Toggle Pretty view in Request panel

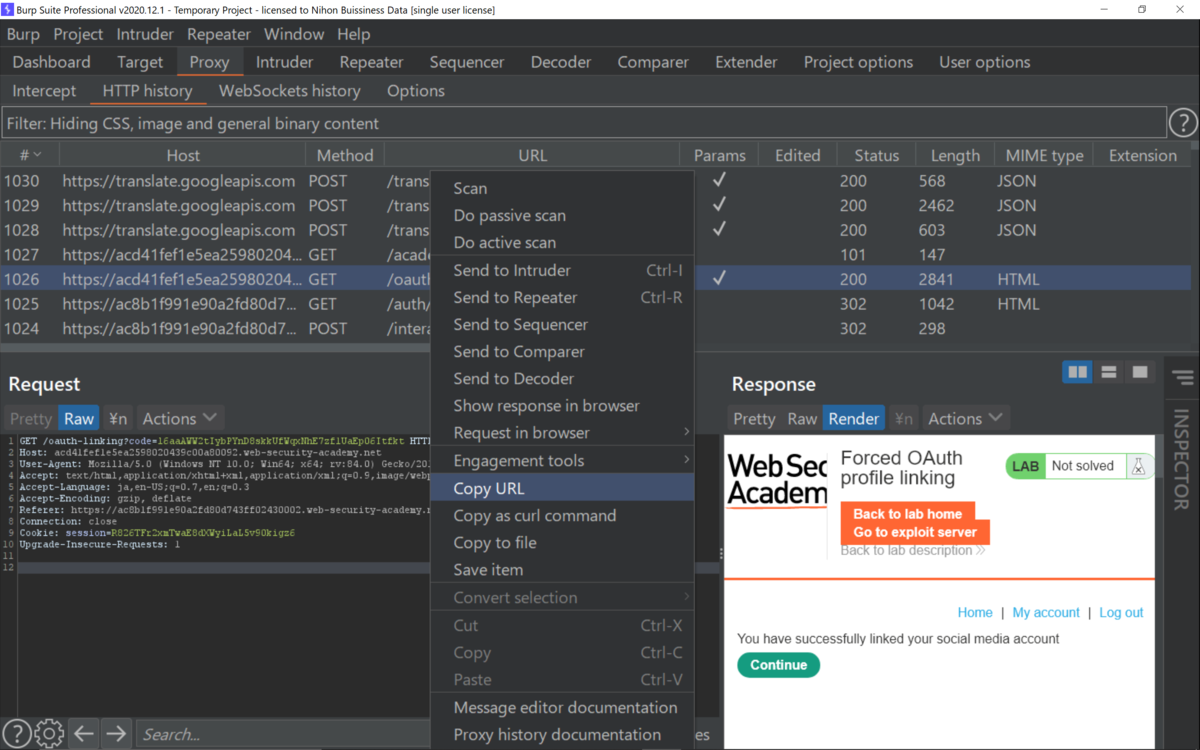[x=30, y=418]
